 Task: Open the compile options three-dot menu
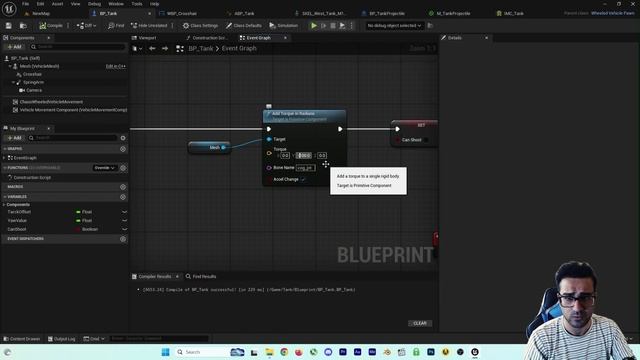(x=68, y=26)
